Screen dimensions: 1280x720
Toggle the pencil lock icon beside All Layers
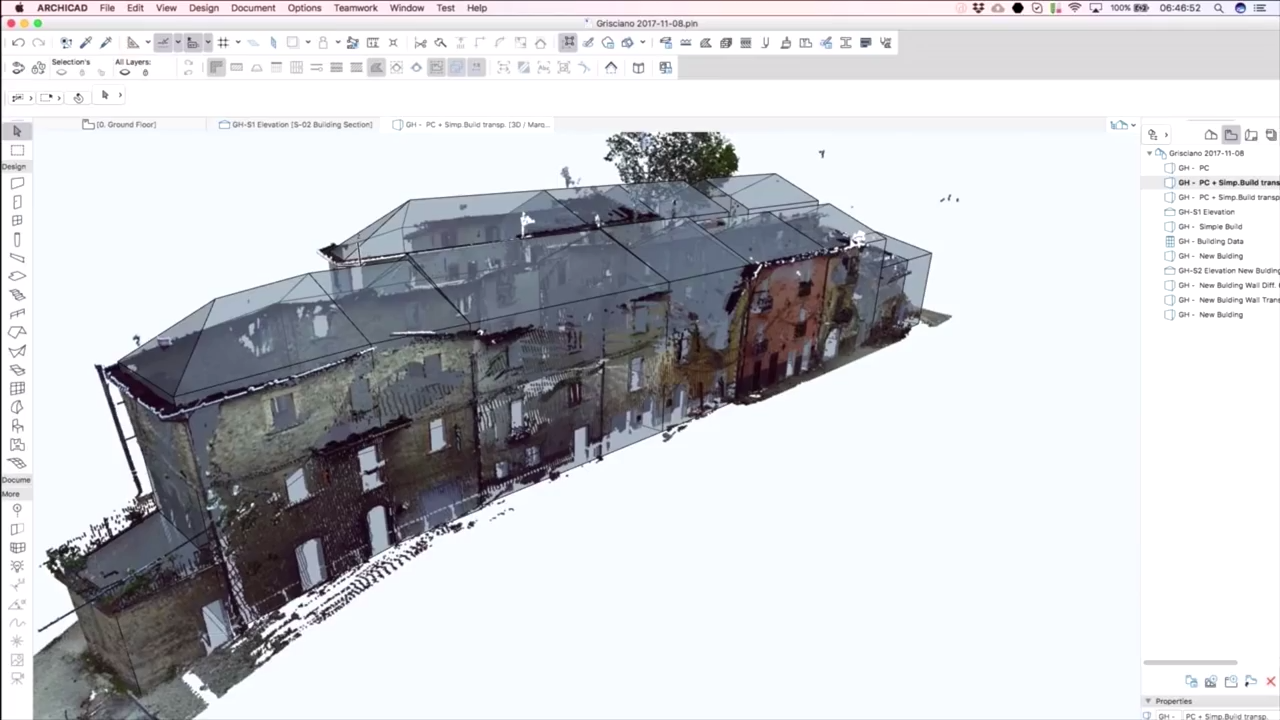145,72
